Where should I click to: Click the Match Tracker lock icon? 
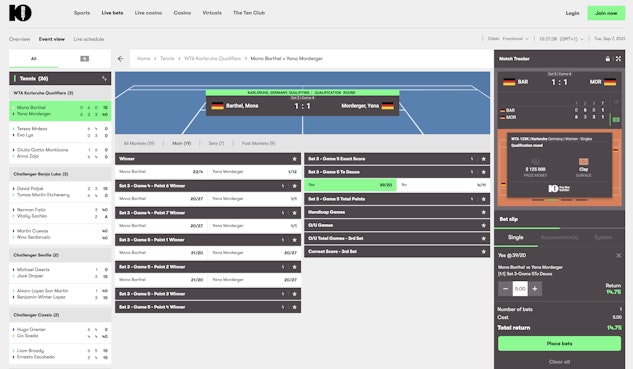pos(608,59)
